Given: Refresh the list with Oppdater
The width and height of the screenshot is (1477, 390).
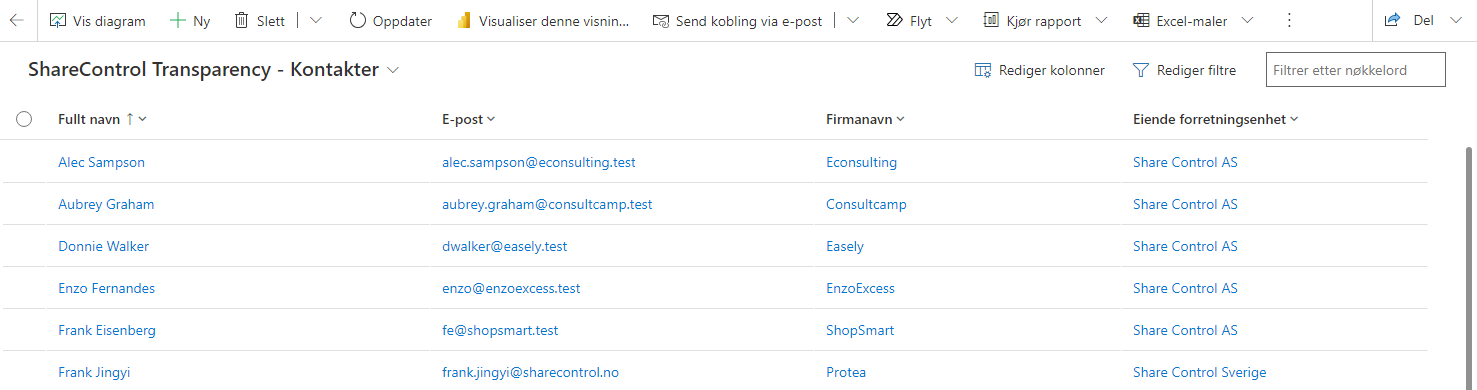Looking at the screenshot, I should [390, 20].
